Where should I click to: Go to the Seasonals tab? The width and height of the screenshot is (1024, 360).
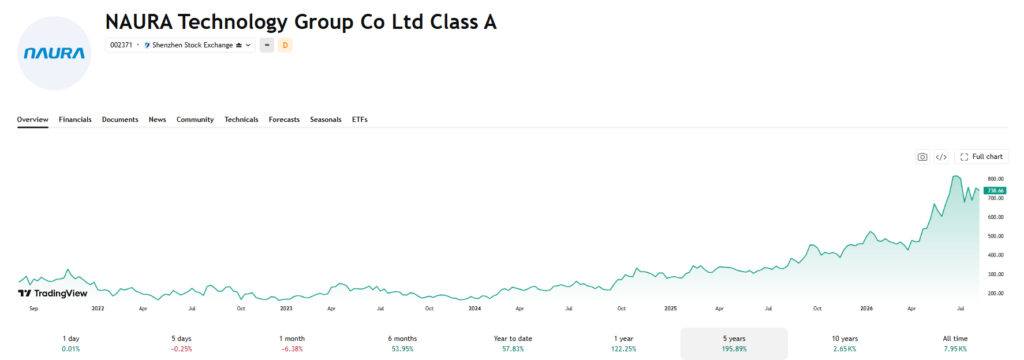click(326, 120)
